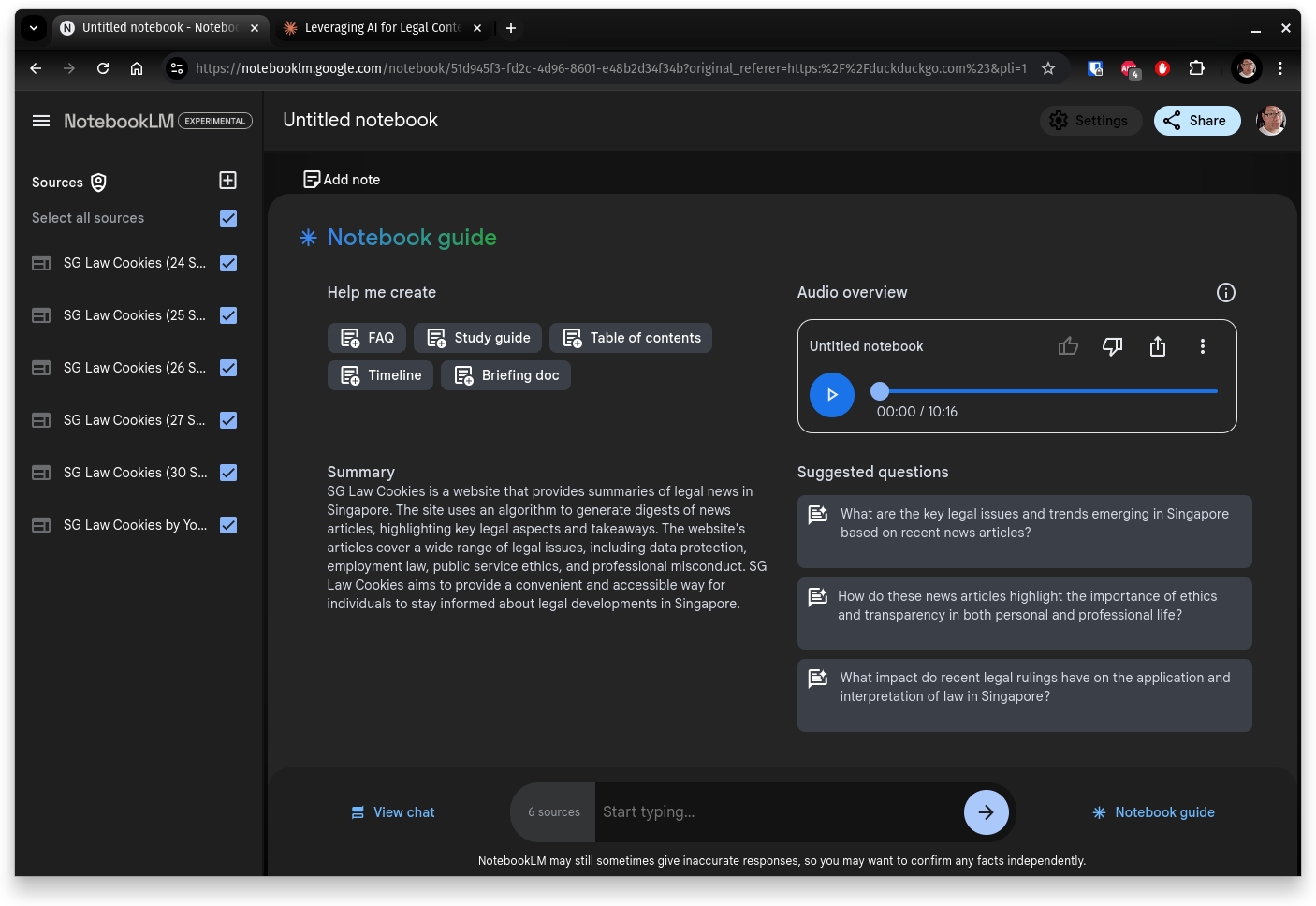This screenshot has height=906, width=1316.
Task: Uncheck SG Law Cookies (25 S... source
Action: pyautogui.click(x=228, y=315)
